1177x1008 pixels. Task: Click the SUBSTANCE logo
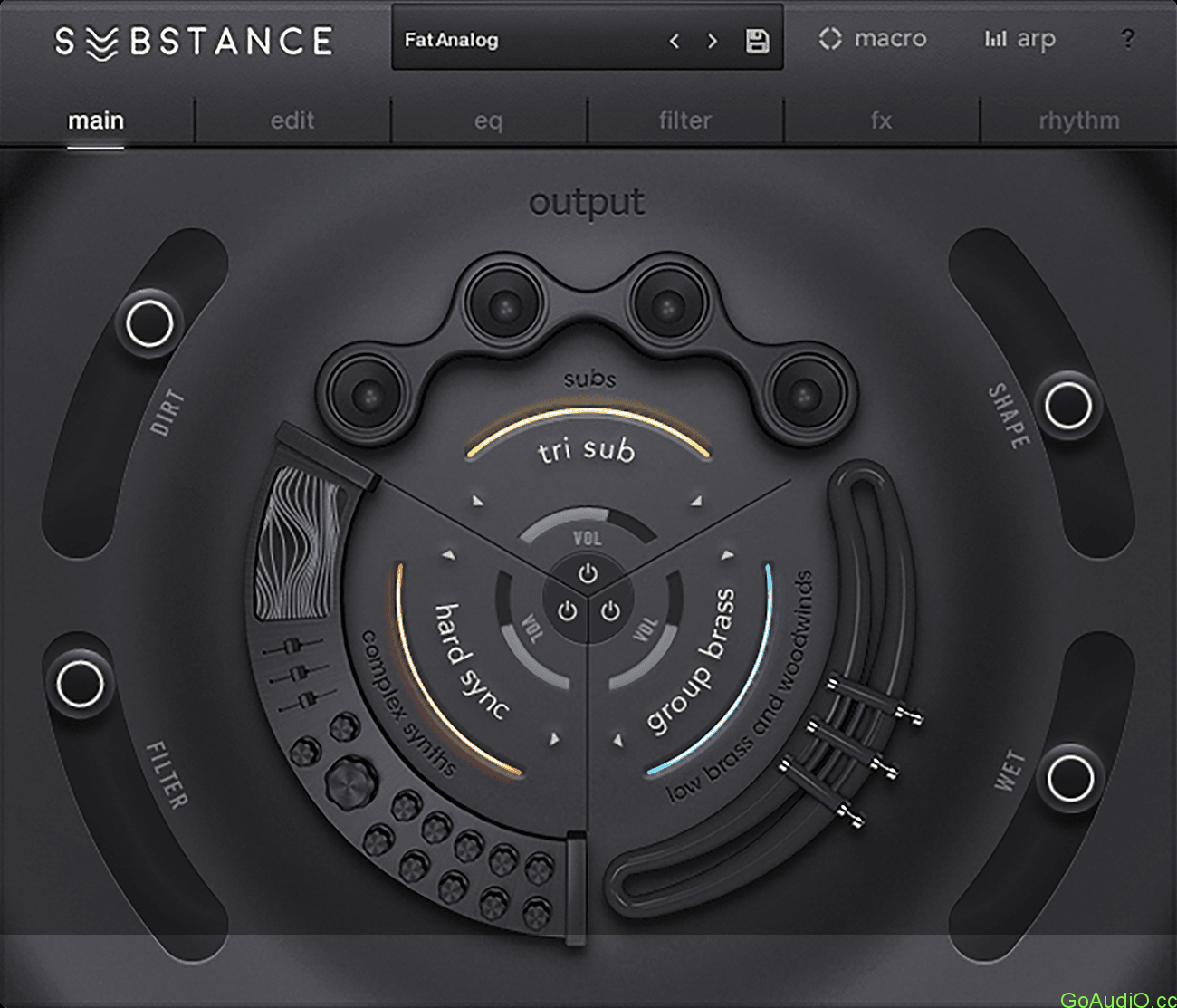click(x=193, y=40)
